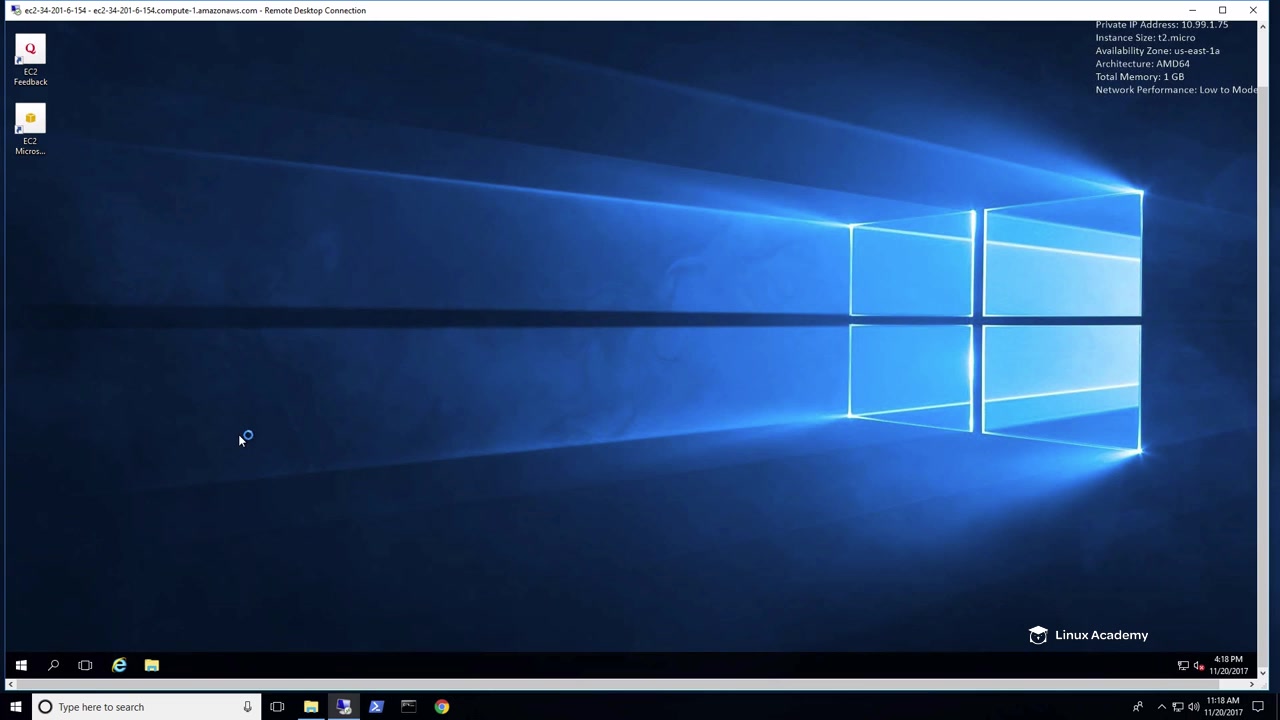The image size is (1280, 720).
Task: Expand the local tray hidden icons chevron
Action: tap(1161, 707)
